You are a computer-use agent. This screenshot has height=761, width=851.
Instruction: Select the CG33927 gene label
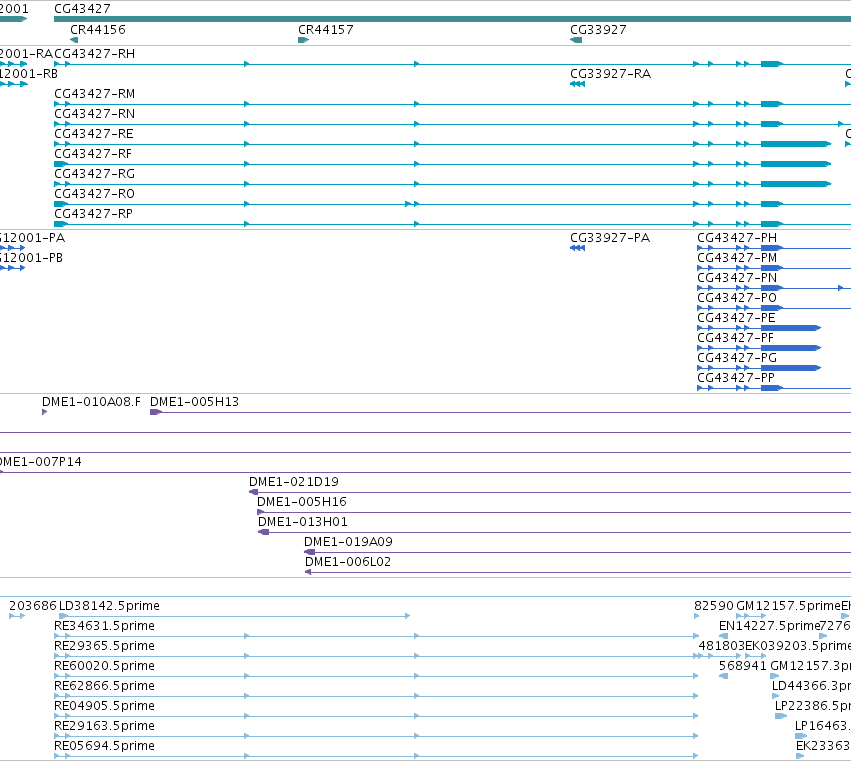pyautogui.click(x=598, y=30)
